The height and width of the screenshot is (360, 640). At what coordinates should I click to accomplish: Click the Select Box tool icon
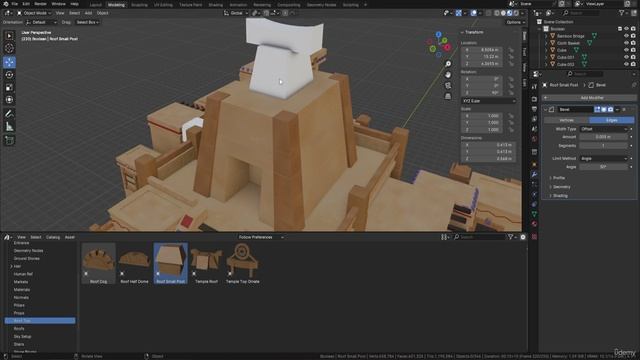pyautogui.click(x=9, y=36)
